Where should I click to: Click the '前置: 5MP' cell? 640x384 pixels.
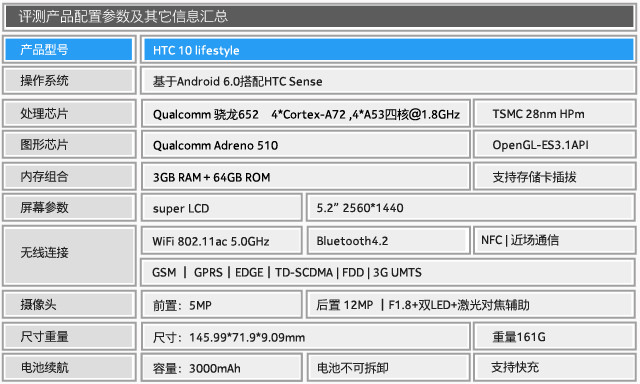[x=222, y=304]
